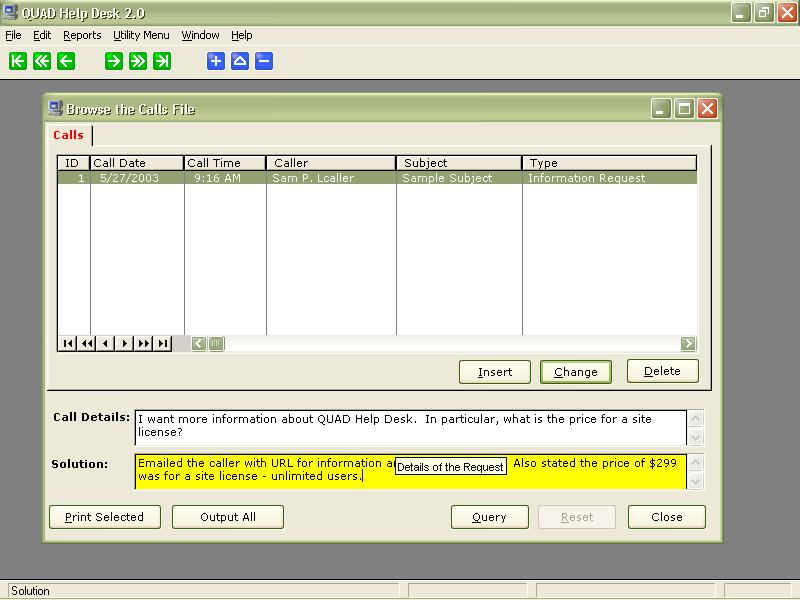Screen dimensions: 800x600
Task: Click inside the yellow Solution text field
Action: point(411,471)
